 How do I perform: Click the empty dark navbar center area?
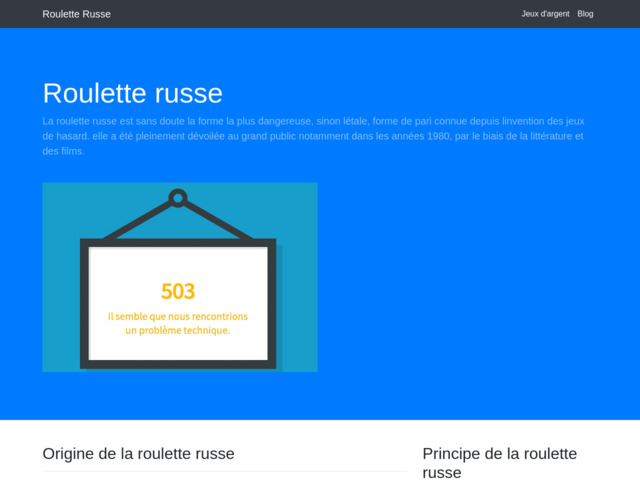click(x=320, y=14)
